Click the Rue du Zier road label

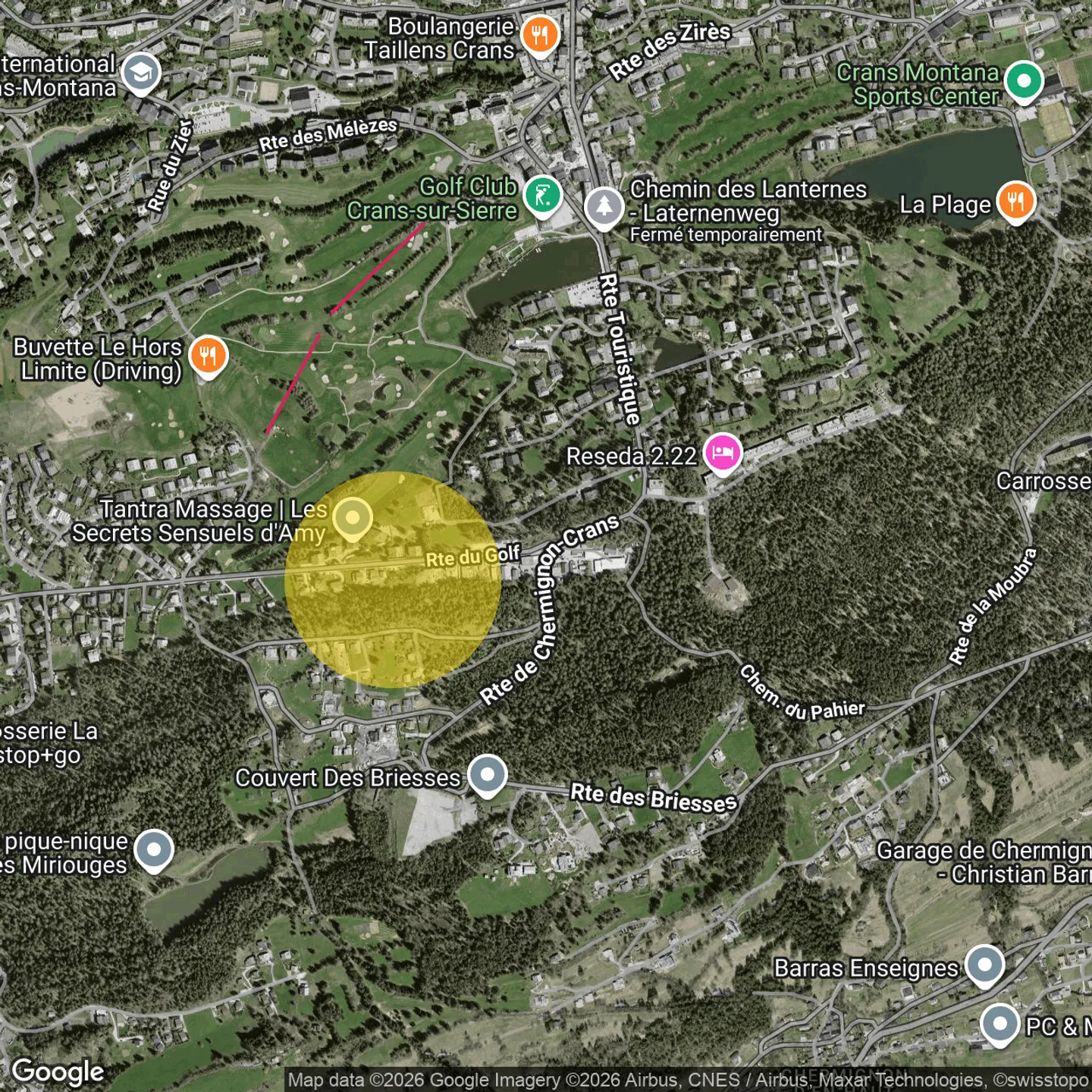pyautogui.click(x=171, y=165)
